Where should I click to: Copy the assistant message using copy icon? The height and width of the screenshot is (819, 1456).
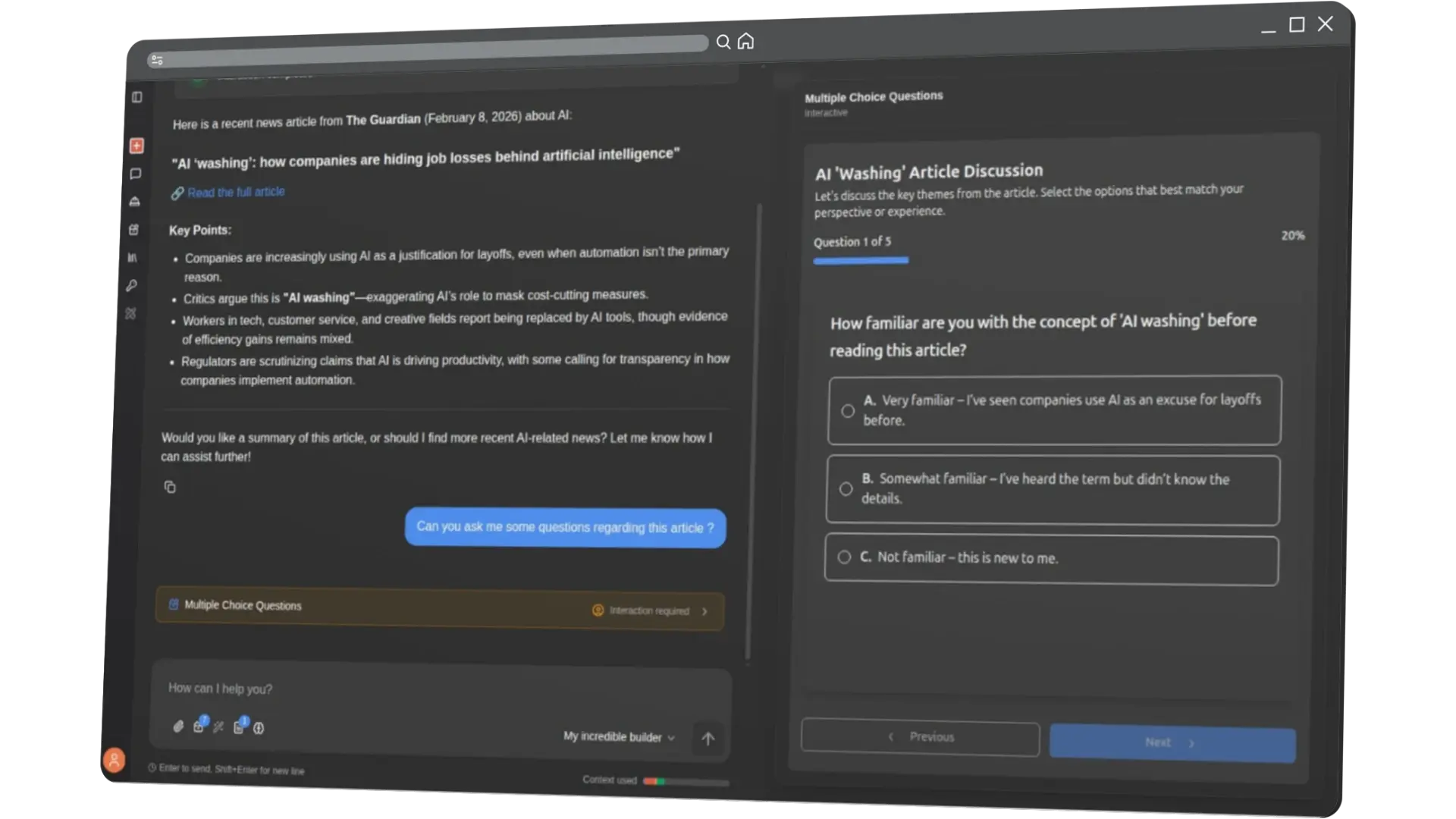click(170, 487)
